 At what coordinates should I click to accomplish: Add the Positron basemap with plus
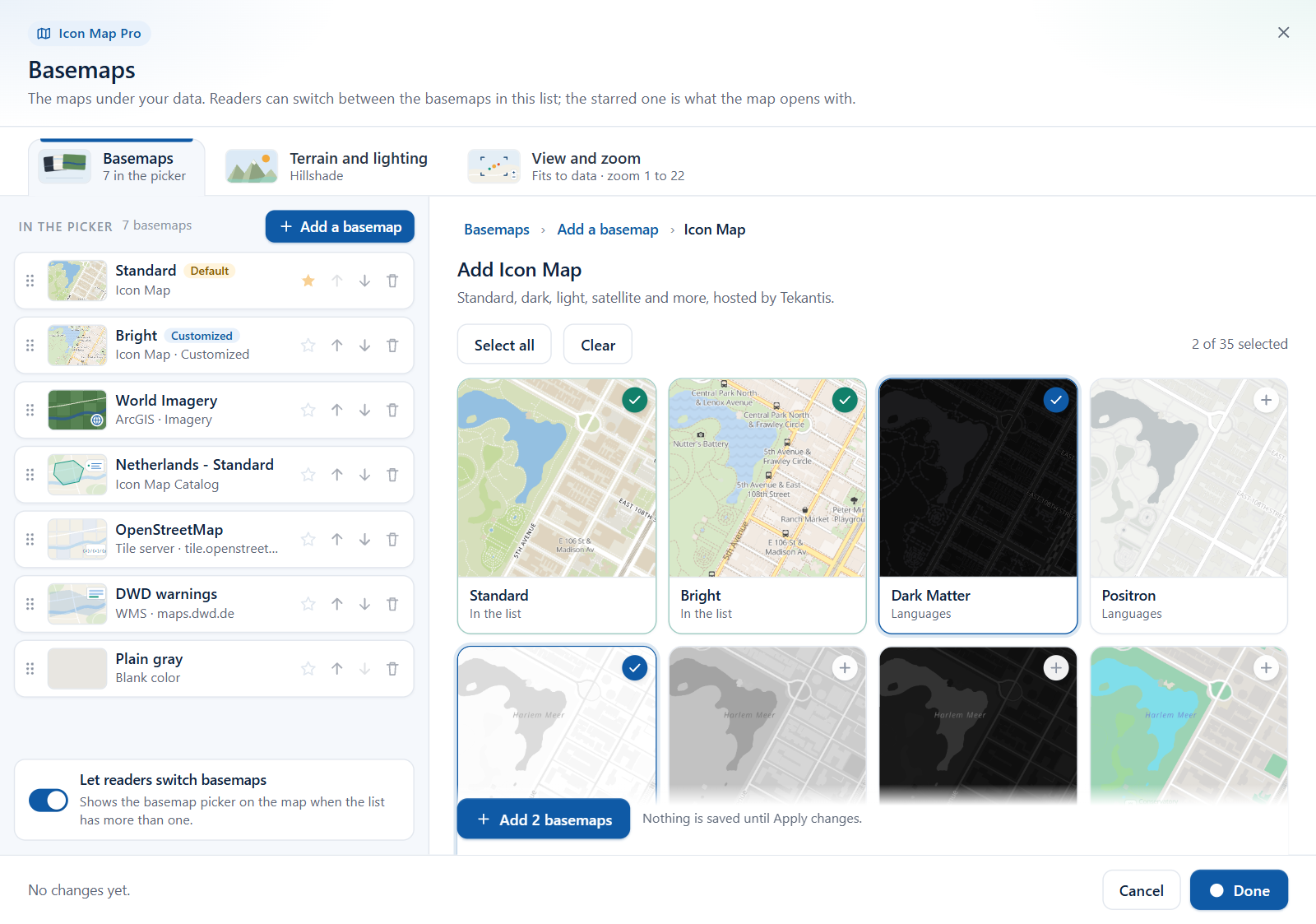pyautogui.click(x=1267, y=400)
